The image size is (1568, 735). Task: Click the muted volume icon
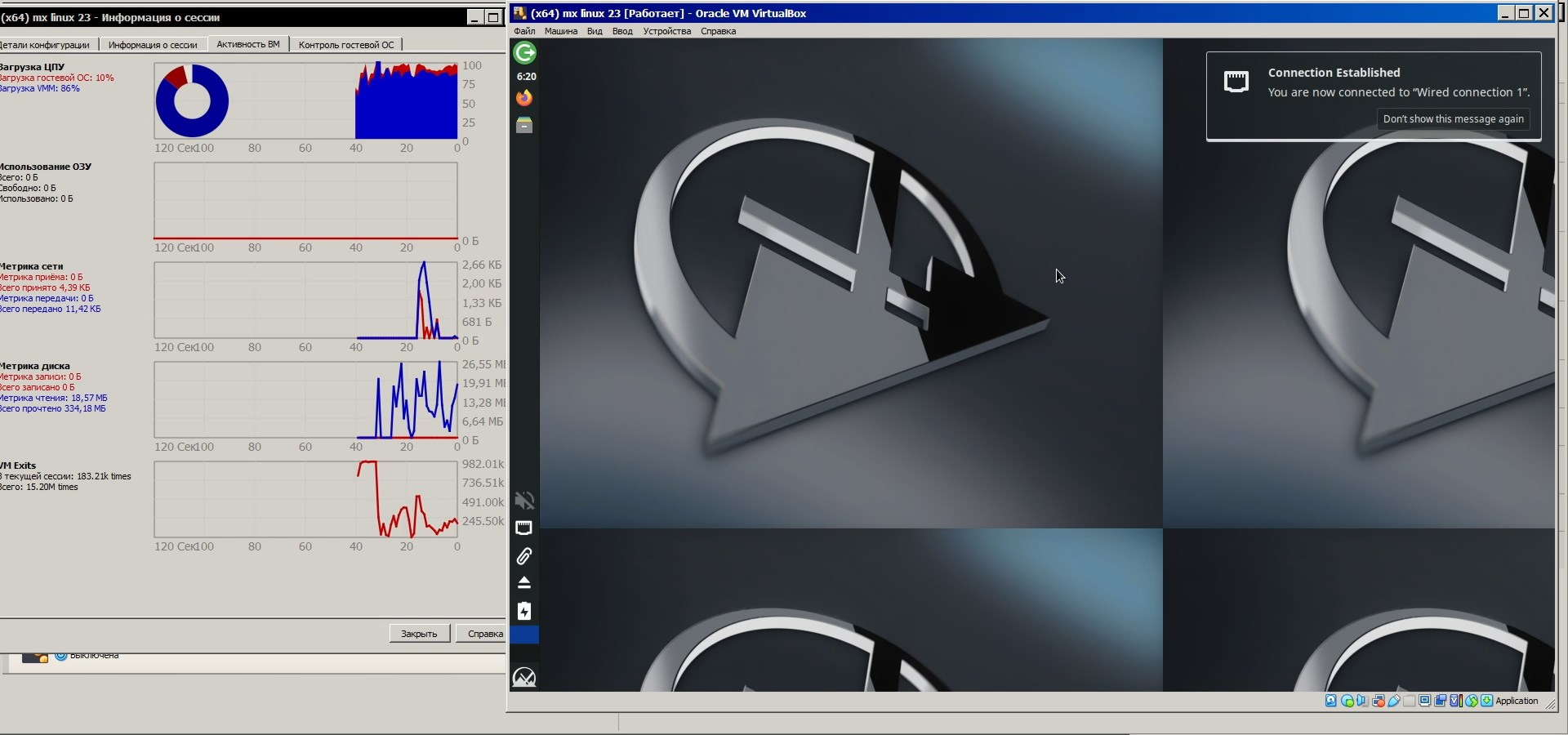[524, 501]
